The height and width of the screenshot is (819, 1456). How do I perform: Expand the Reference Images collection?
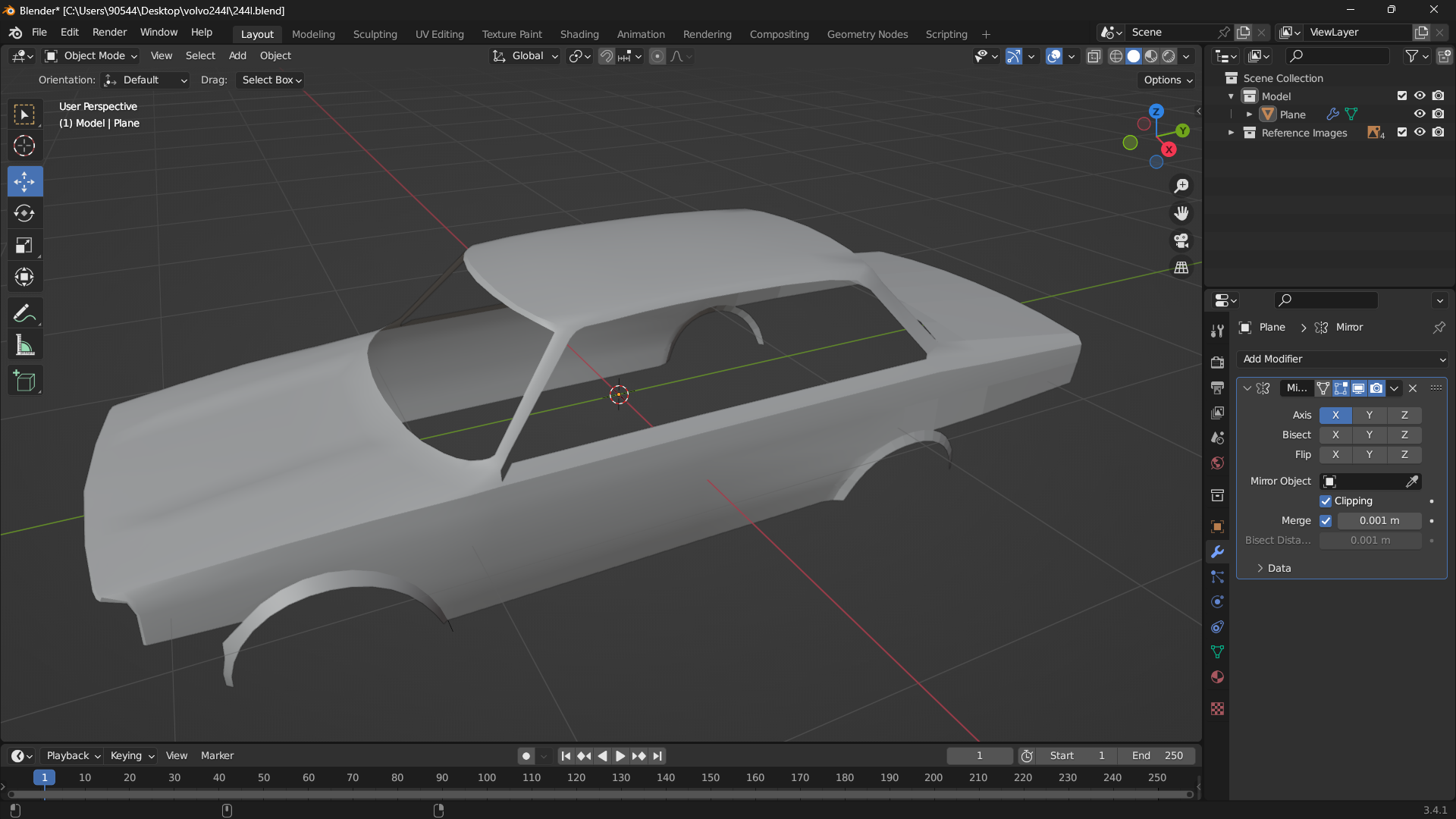click(x=1231, y=133)
